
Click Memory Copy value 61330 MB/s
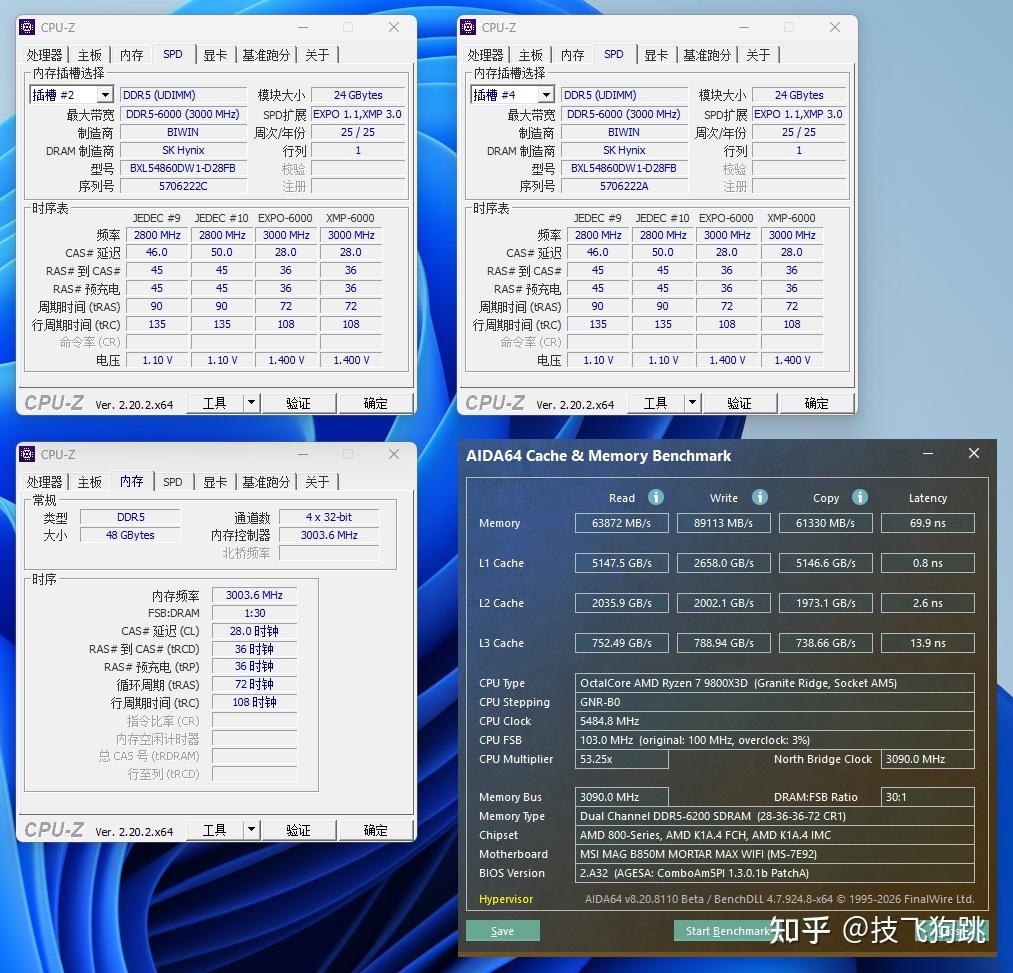click(x=826, y=523)
